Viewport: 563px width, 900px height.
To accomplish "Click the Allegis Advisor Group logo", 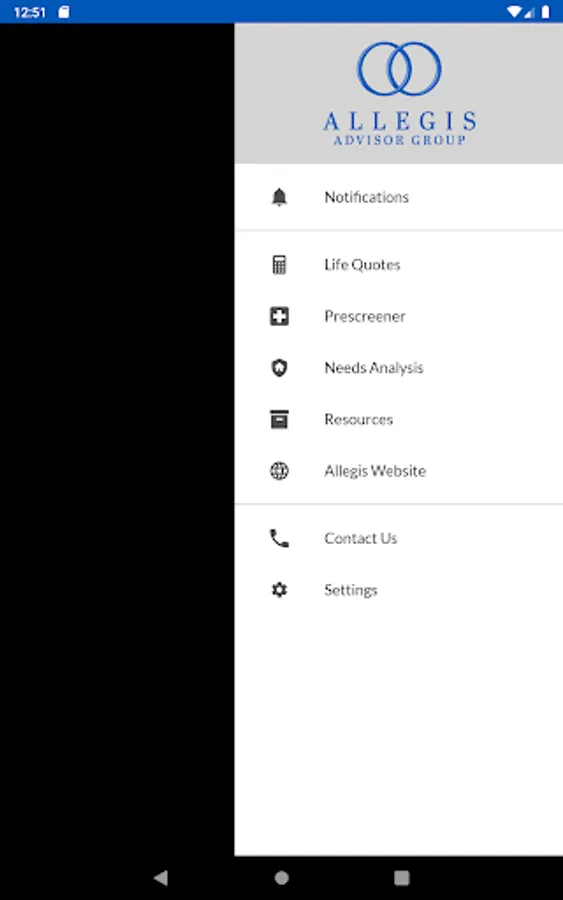I will (x=399, y=94).
